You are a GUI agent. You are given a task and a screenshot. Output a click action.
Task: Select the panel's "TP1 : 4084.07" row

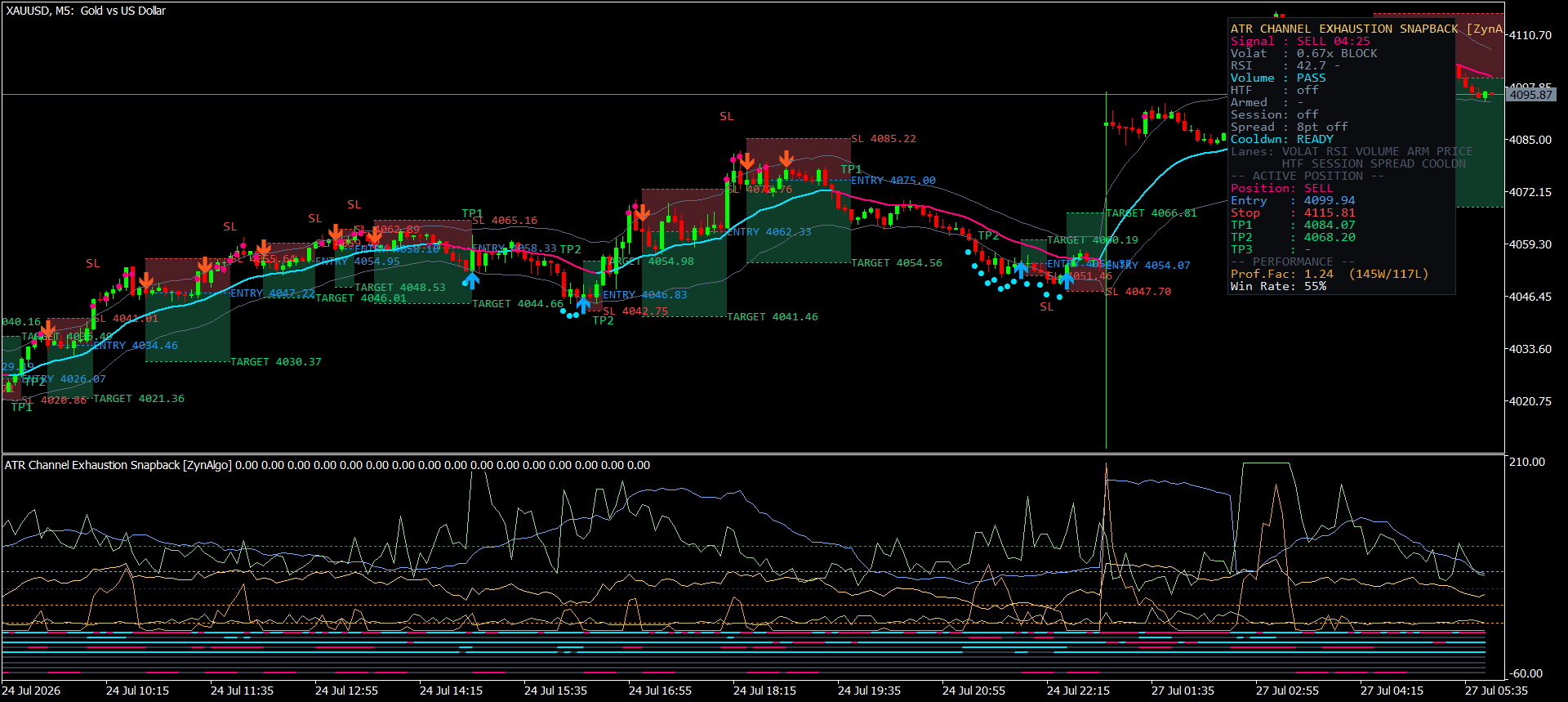1293,225
